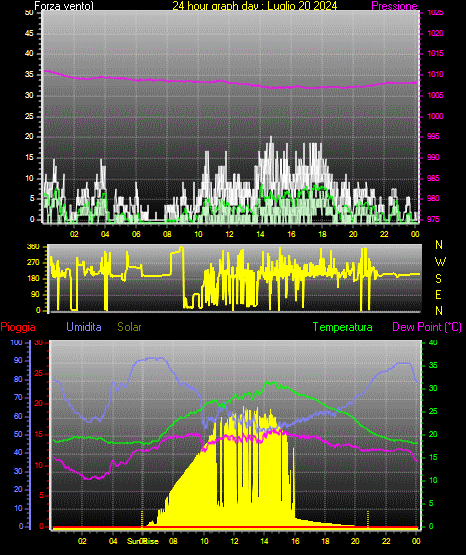The image size is (466, 555).
Task: Click '30' on the green temperature axis
Action: pos(433,388)
